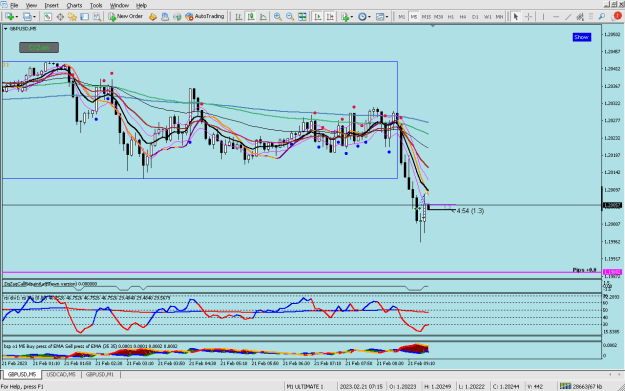625x391 pixels.
Task: Switch chart to line chart
Action: 263,17
